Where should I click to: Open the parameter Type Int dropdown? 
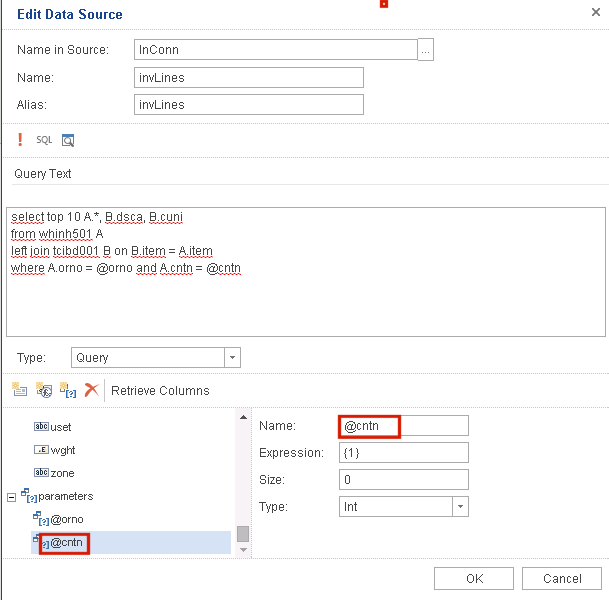coord(459,507)
